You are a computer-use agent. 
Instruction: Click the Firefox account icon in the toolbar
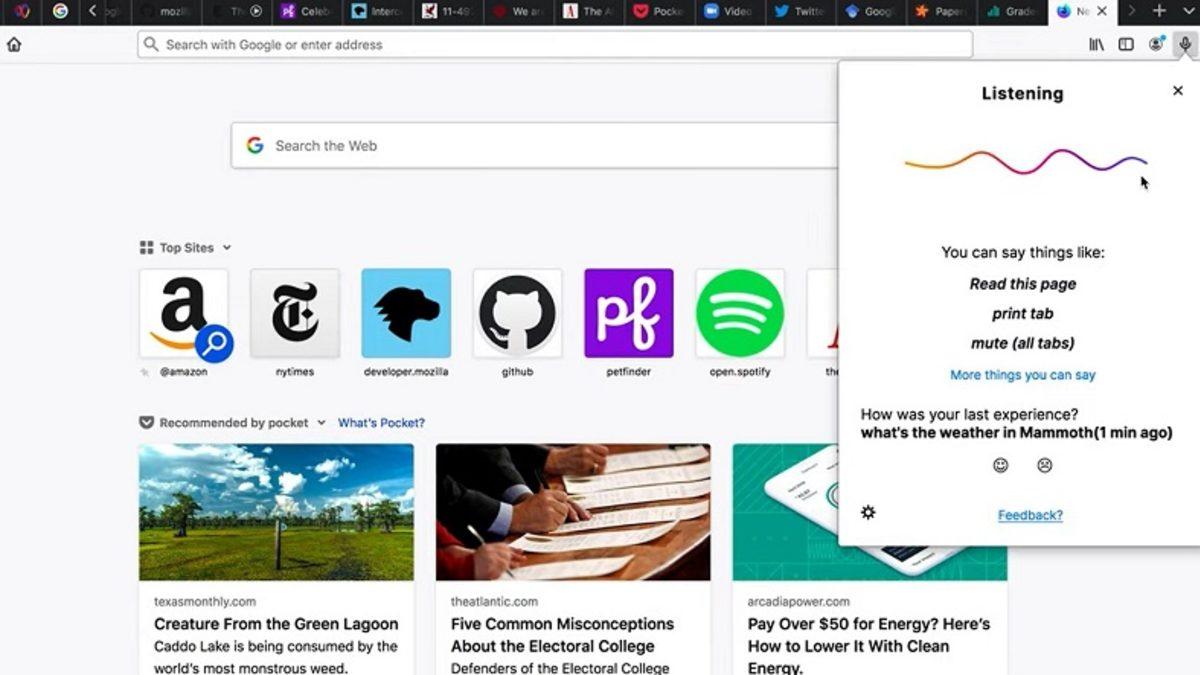1156,44
